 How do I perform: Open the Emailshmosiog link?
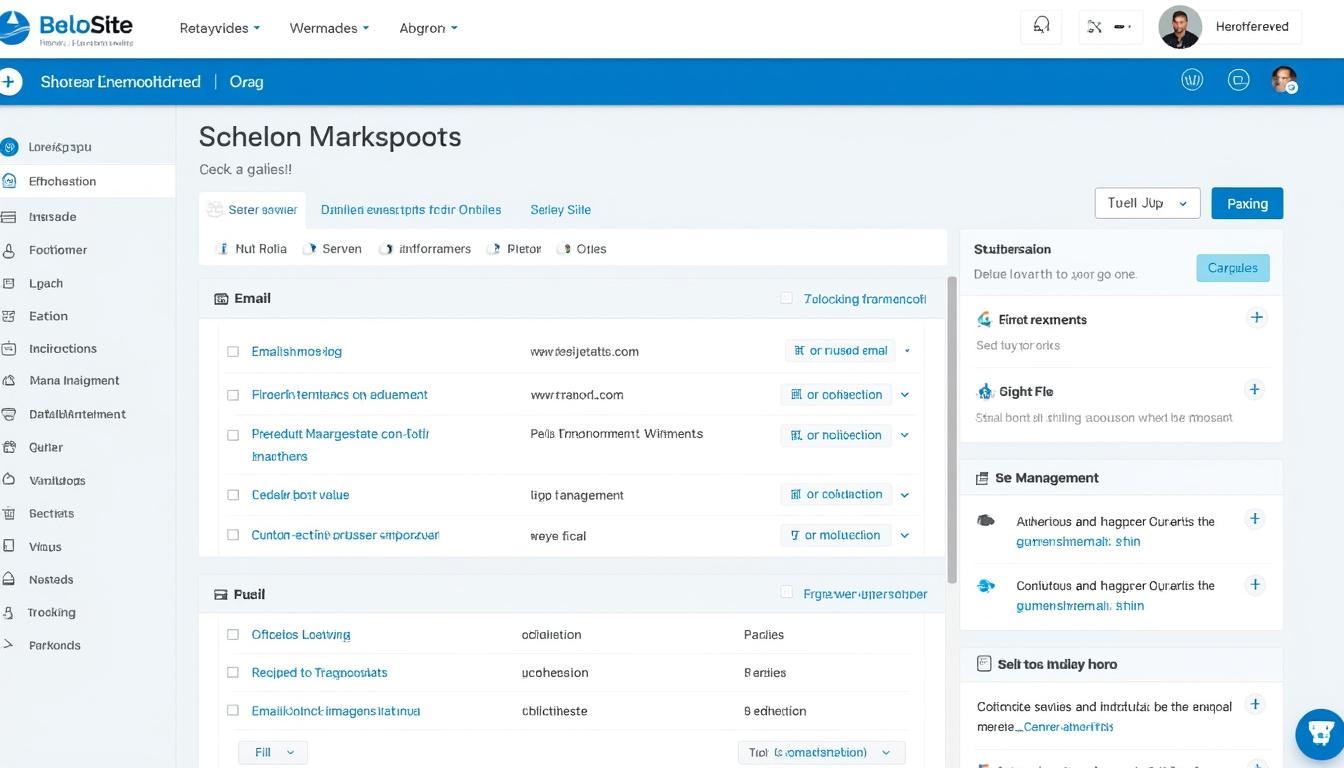[296, 351]
